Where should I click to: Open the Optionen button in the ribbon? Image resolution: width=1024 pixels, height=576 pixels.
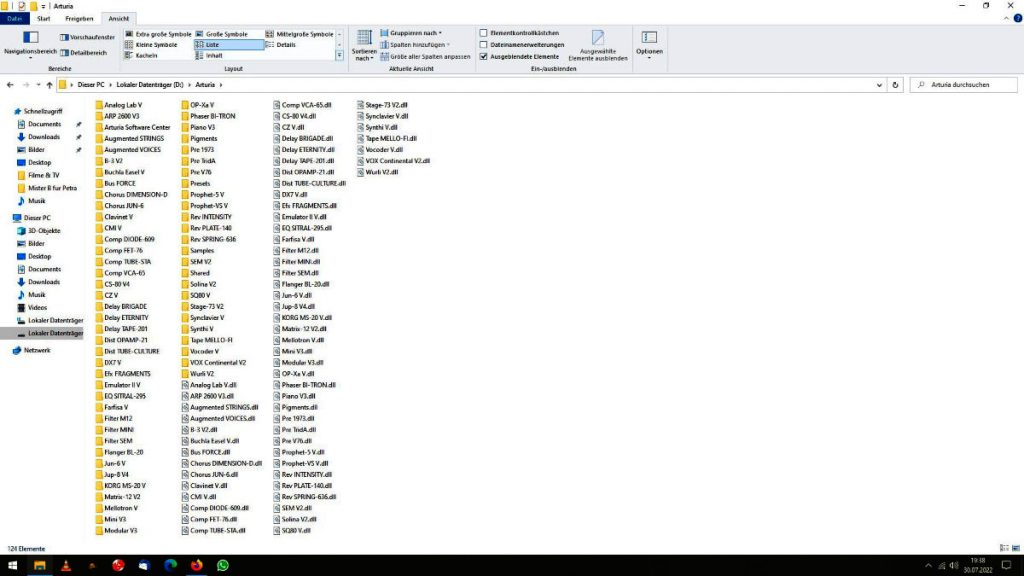coord(649,44)
